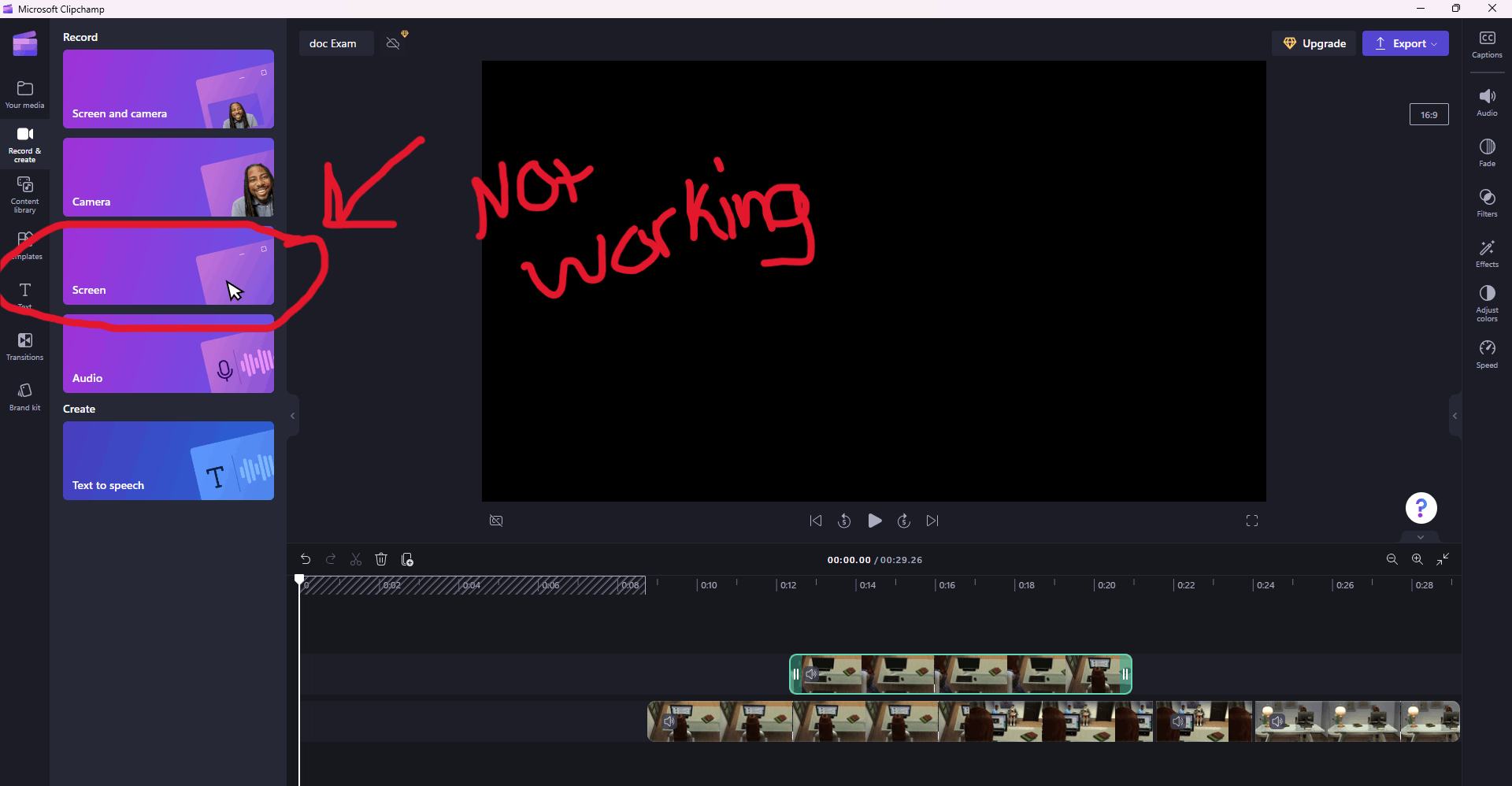Select the Fade effect icon

coord(1487,151)
